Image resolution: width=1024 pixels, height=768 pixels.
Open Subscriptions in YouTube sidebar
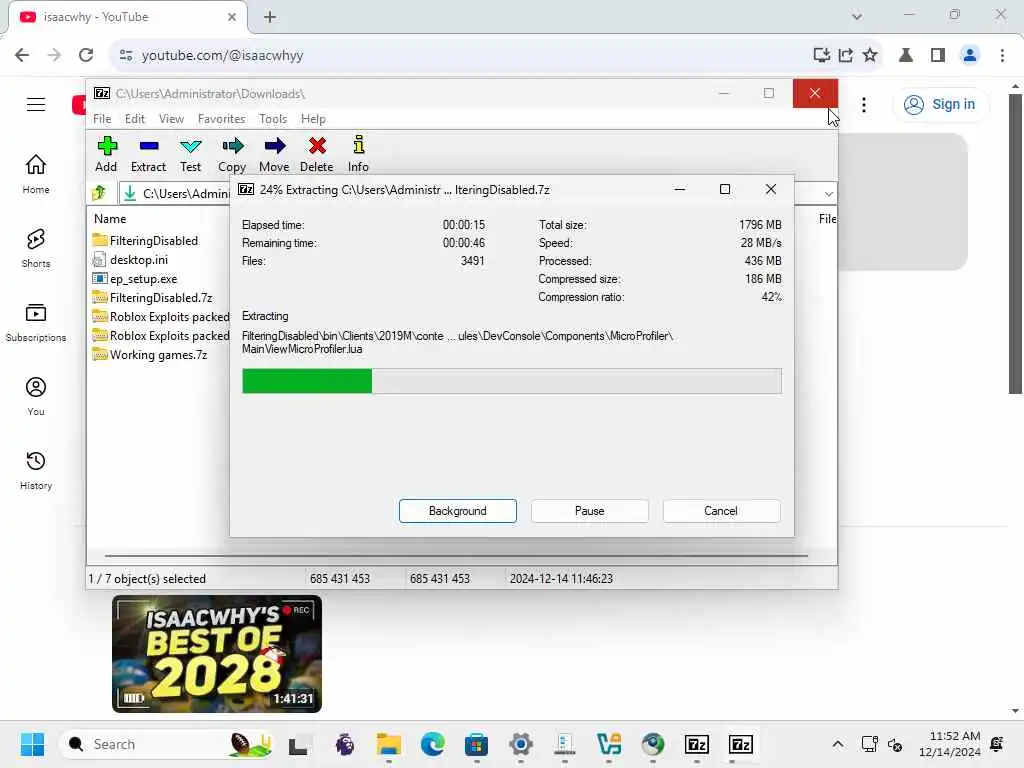pos(36,322)
